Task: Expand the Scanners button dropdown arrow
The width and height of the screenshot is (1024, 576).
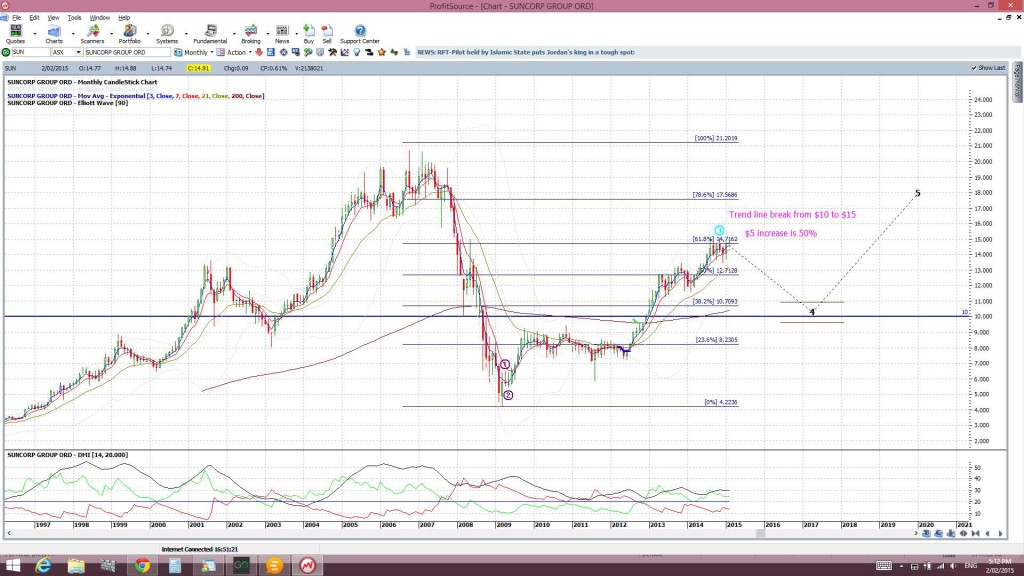Action: click(x=111, y=34)
